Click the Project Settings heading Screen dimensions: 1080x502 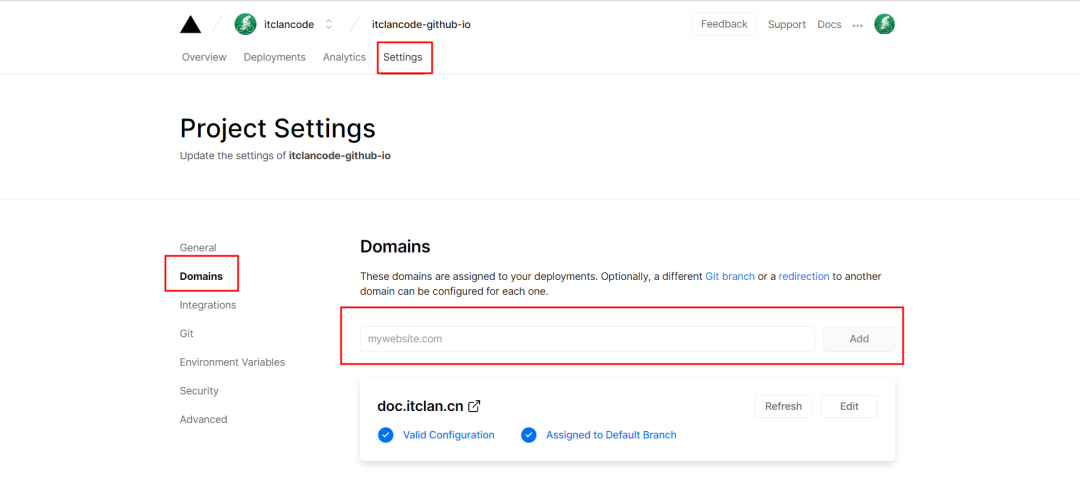278,129
